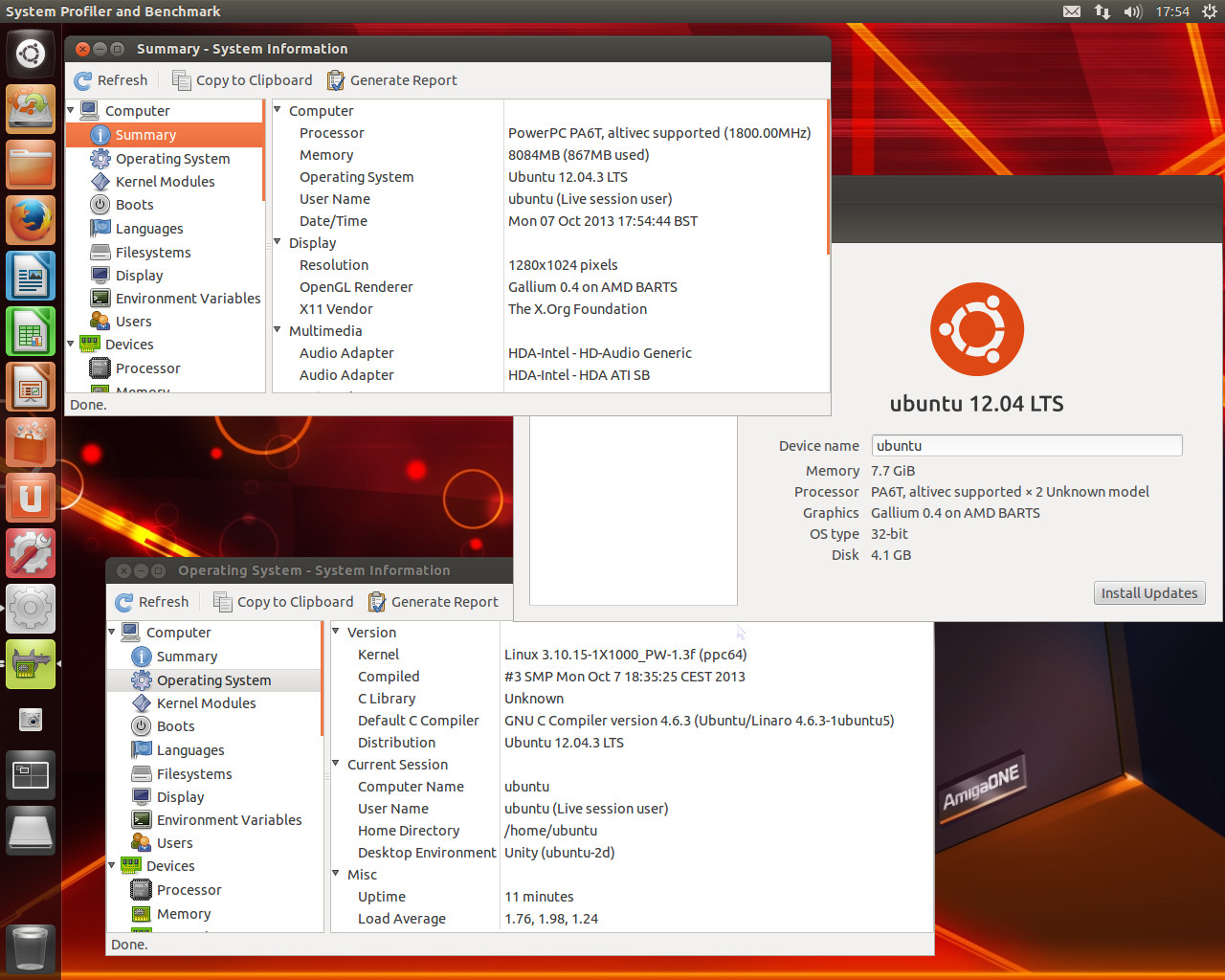Click the Uptime row showing 11 minutes
The image size is (1225, 980).
click(632, 897)
